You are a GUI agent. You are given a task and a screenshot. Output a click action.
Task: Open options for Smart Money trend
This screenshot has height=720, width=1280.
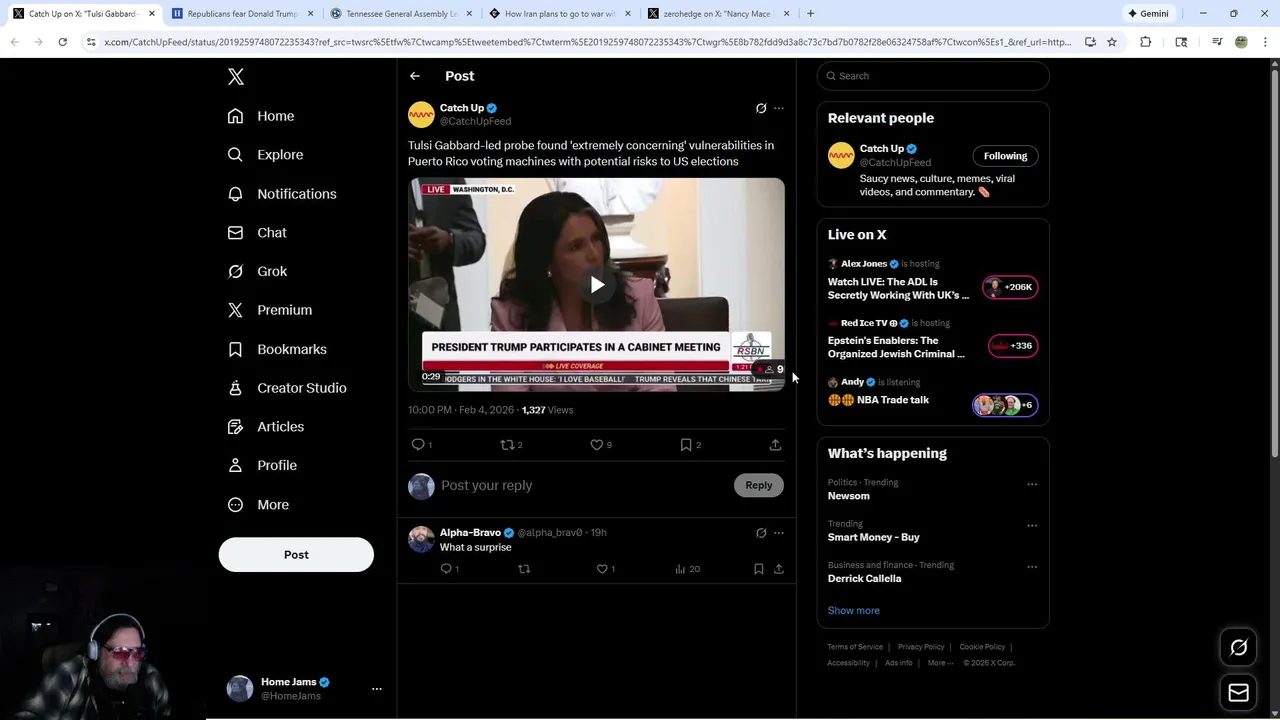(x=1032, y=525)
